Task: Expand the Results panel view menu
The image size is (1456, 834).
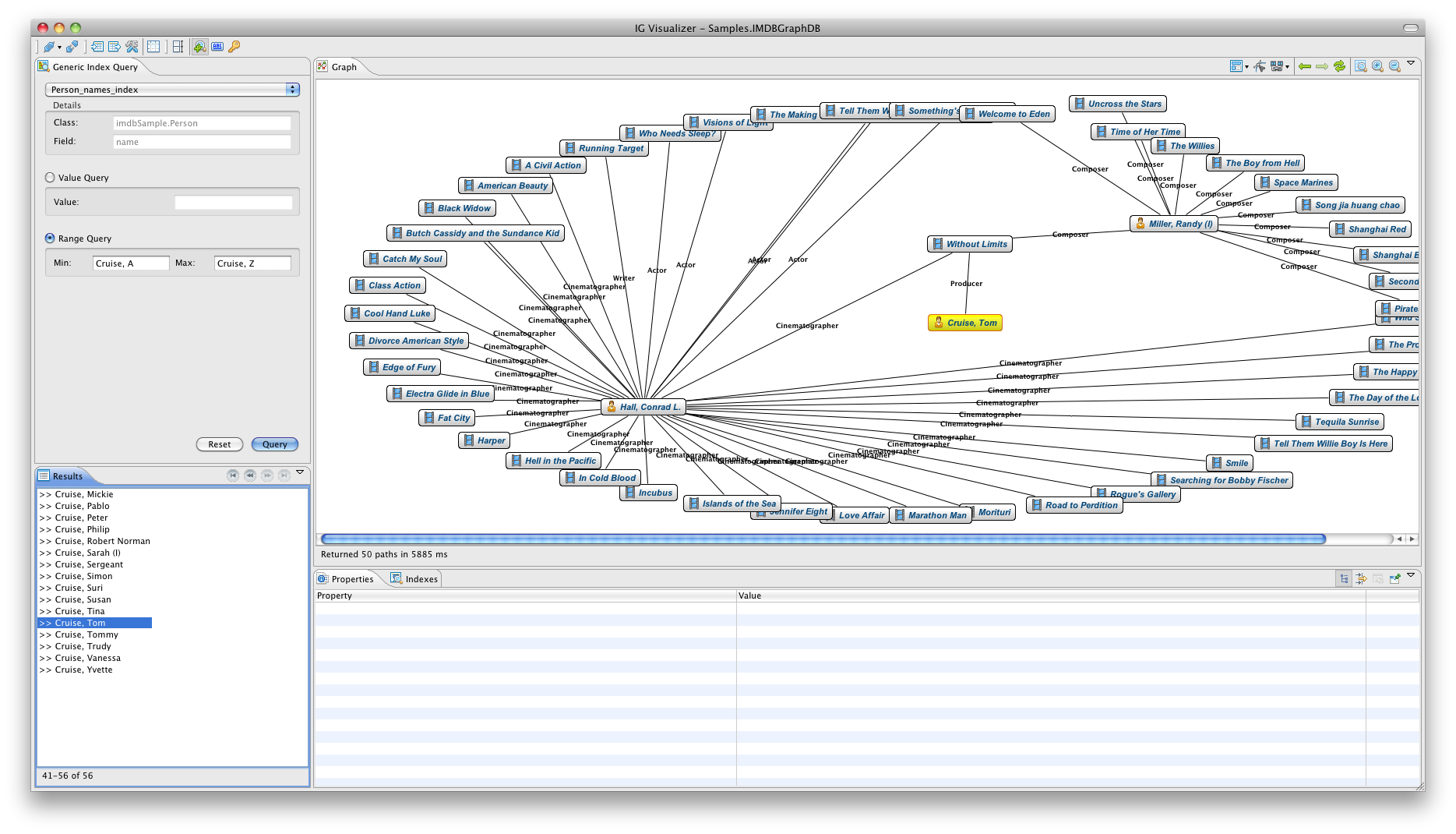Action: pyautogui.click(x=300, y=472)
